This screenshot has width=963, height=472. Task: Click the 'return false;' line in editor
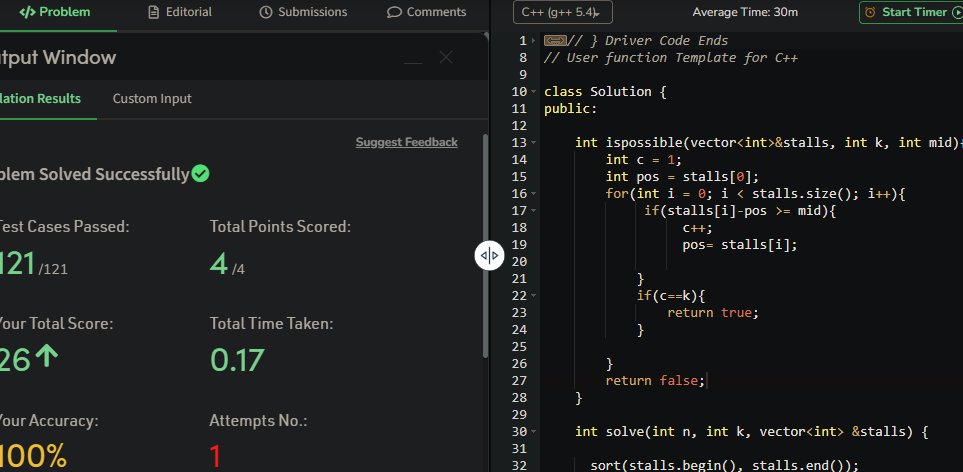[655, 381]
